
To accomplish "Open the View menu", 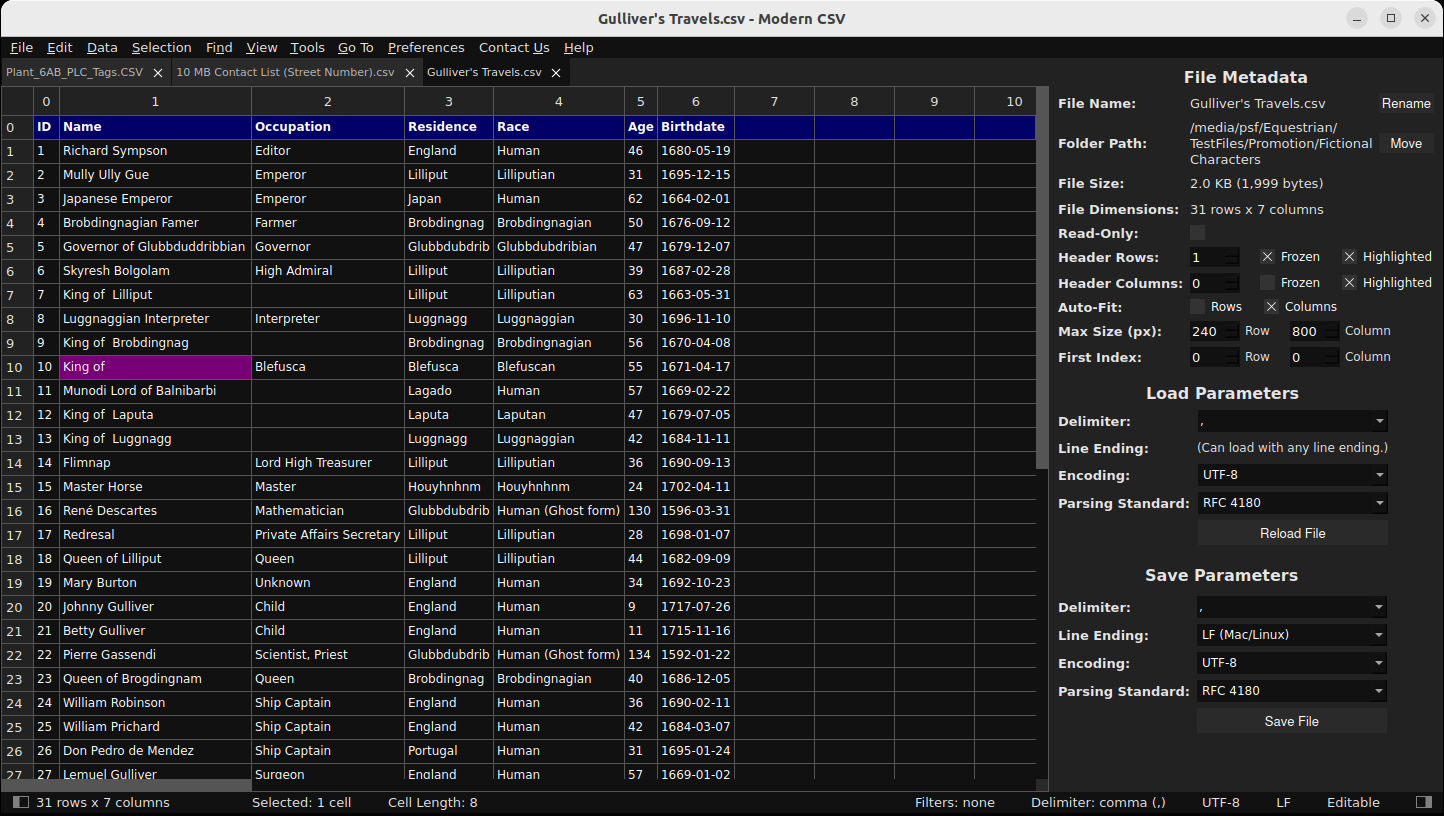I will (x=262, y=48).
